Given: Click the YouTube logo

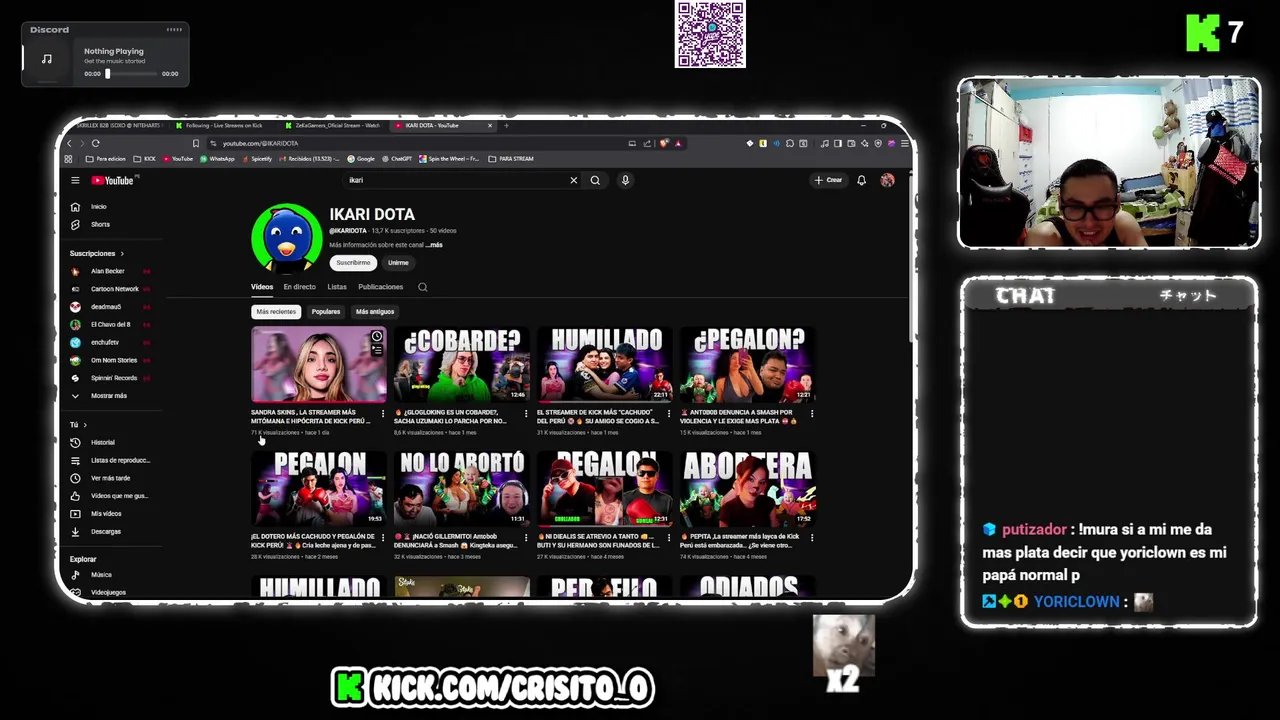Looking at the screenshot, I should tap(113, 180).
